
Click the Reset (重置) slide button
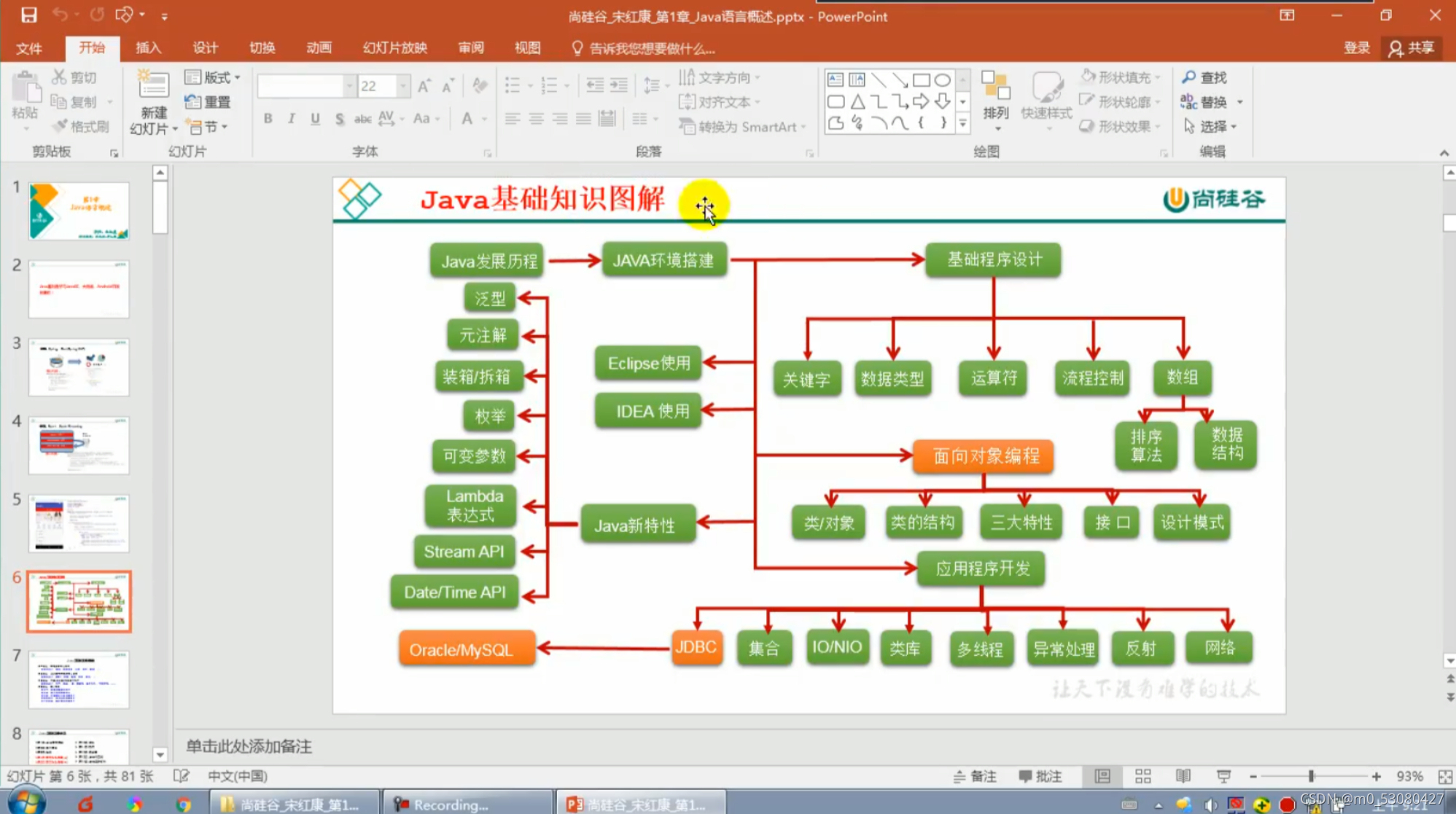[209, 102]
